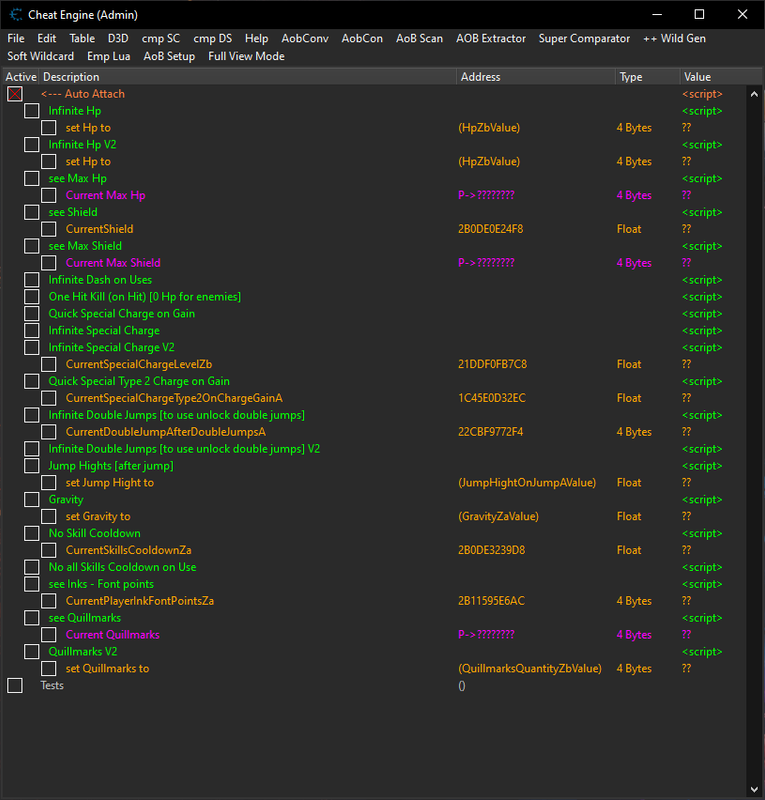Screen dimensions: 765x800
Task: Open the AoB Setup menu
Action: pyautogui.click(x=169, y=57)
